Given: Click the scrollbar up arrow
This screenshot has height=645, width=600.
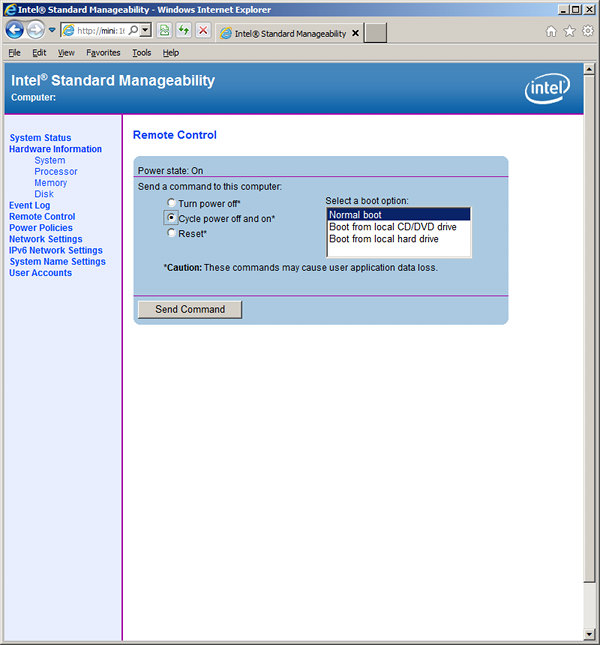Looking at the screenshot, I should 589,69.
